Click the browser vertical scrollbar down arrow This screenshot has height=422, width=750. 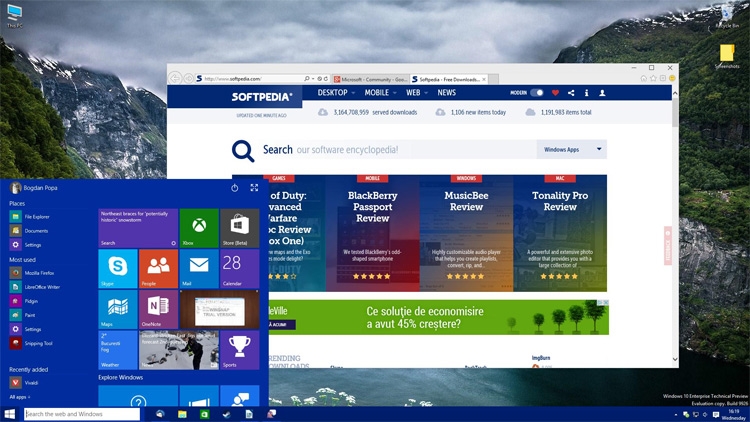pyautogui.click(x=675, y=359)
